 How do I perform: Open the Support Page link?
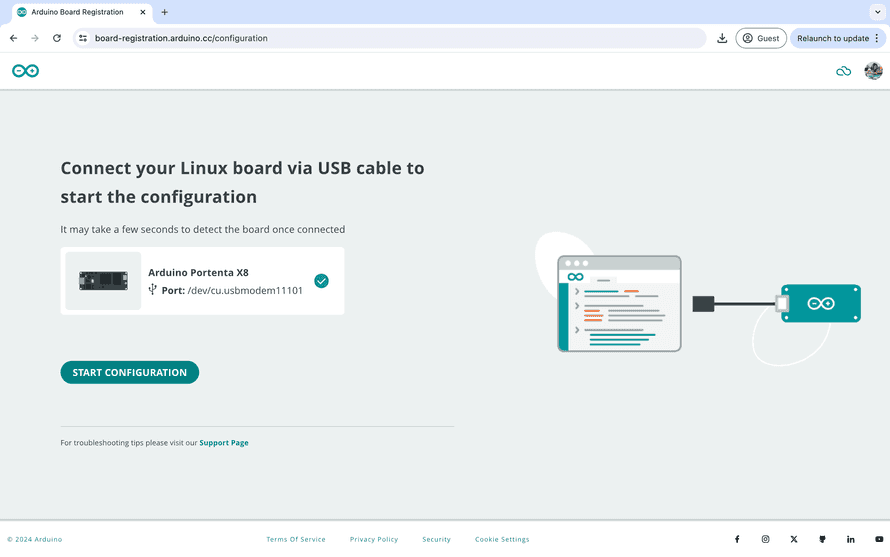(224, 443)
